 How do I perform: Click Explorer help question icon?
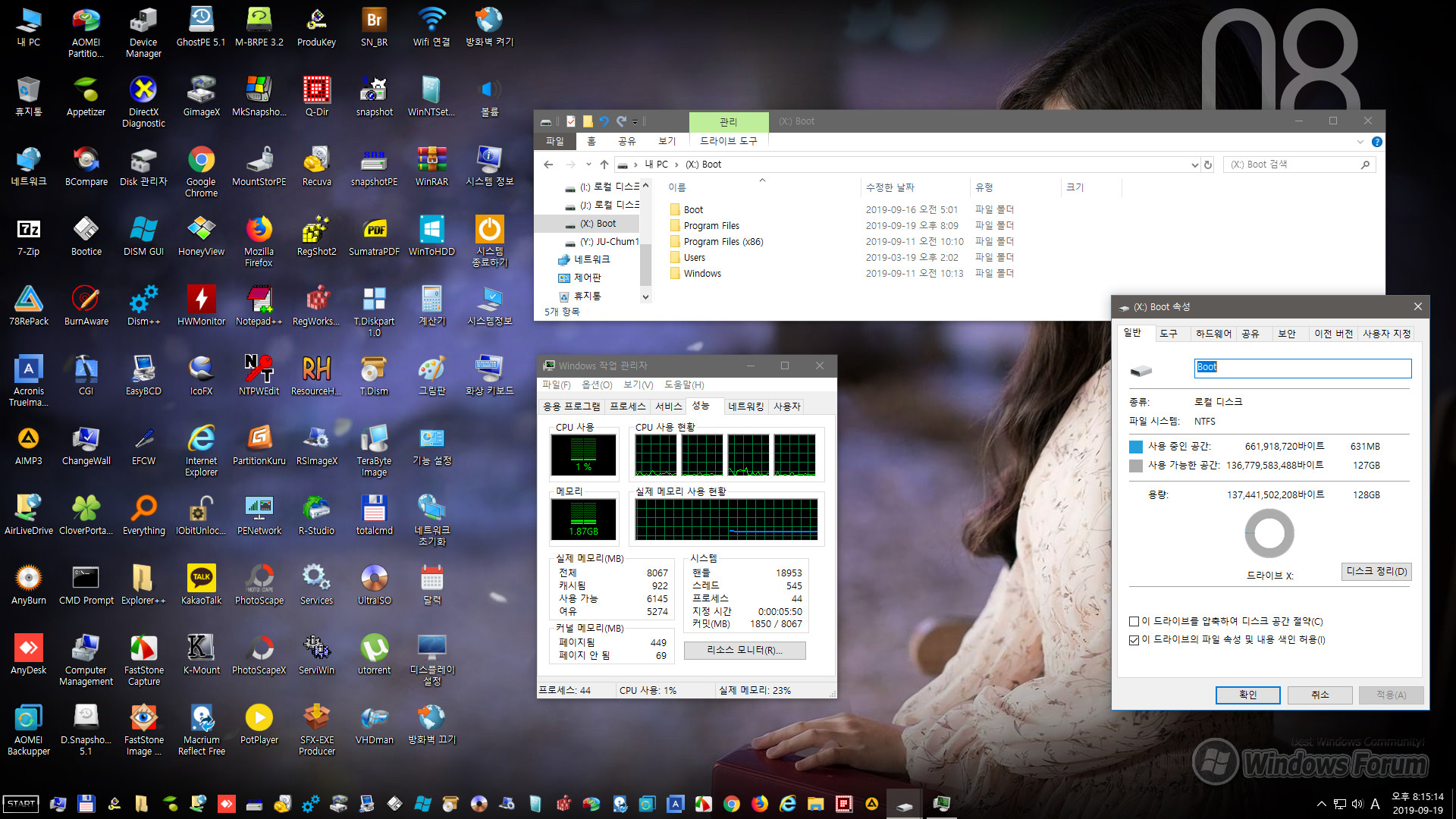(1376, 142)
